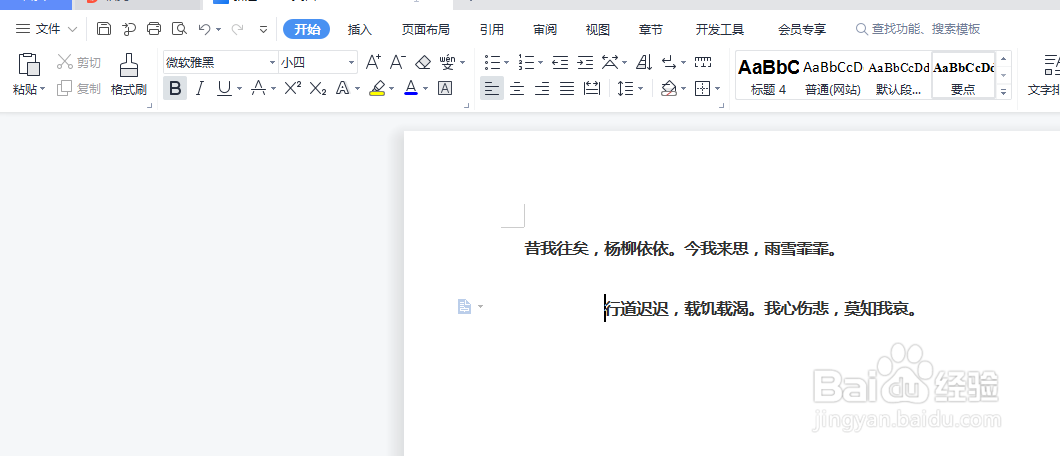Toggle Underline formatting
This screenshot has height=456, width=1060.
pos(224,88)
